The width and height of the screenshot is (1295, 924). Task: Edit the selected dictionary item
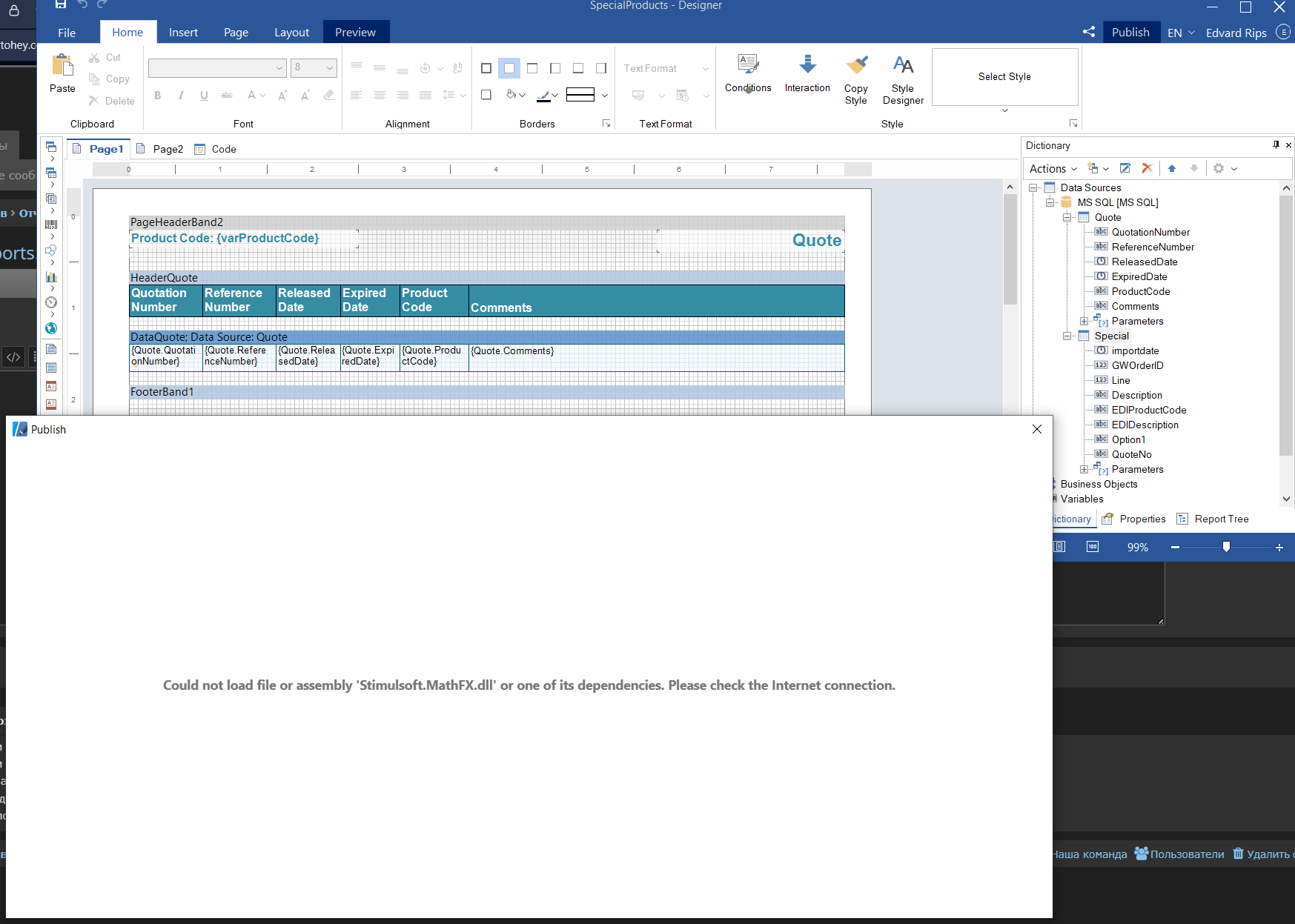[x=1125, y=168]
